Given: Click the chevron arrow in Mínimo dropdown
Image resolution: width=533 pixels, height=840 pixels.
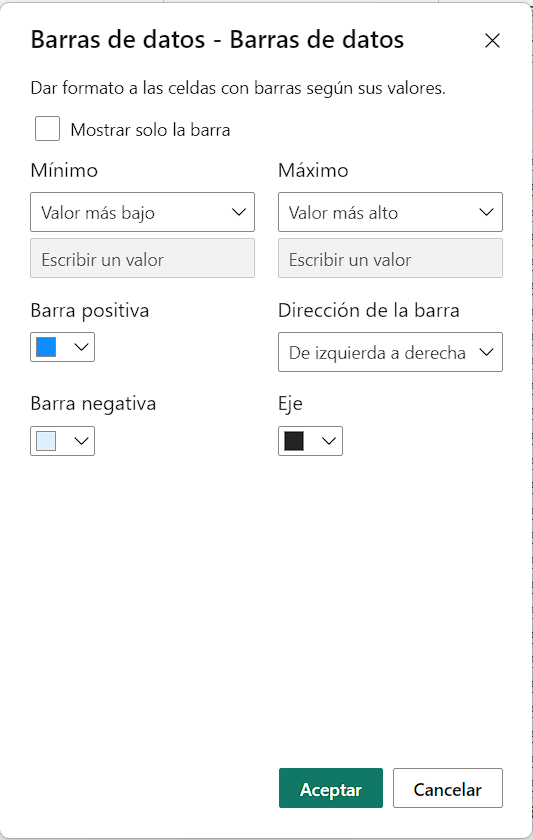Looking at the screenshot, I should (238, 212).
